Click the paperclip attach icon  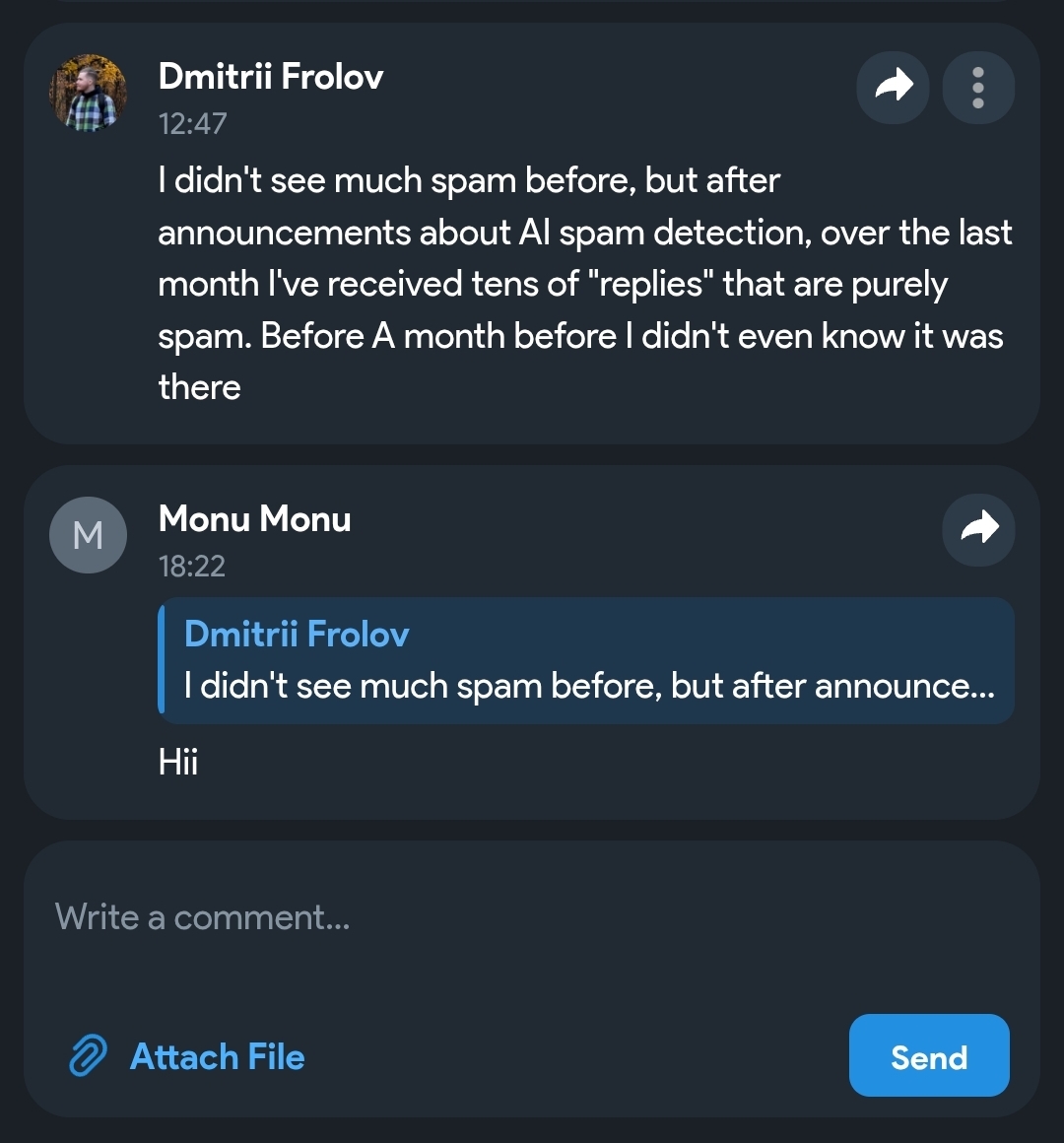point(88,1056)
